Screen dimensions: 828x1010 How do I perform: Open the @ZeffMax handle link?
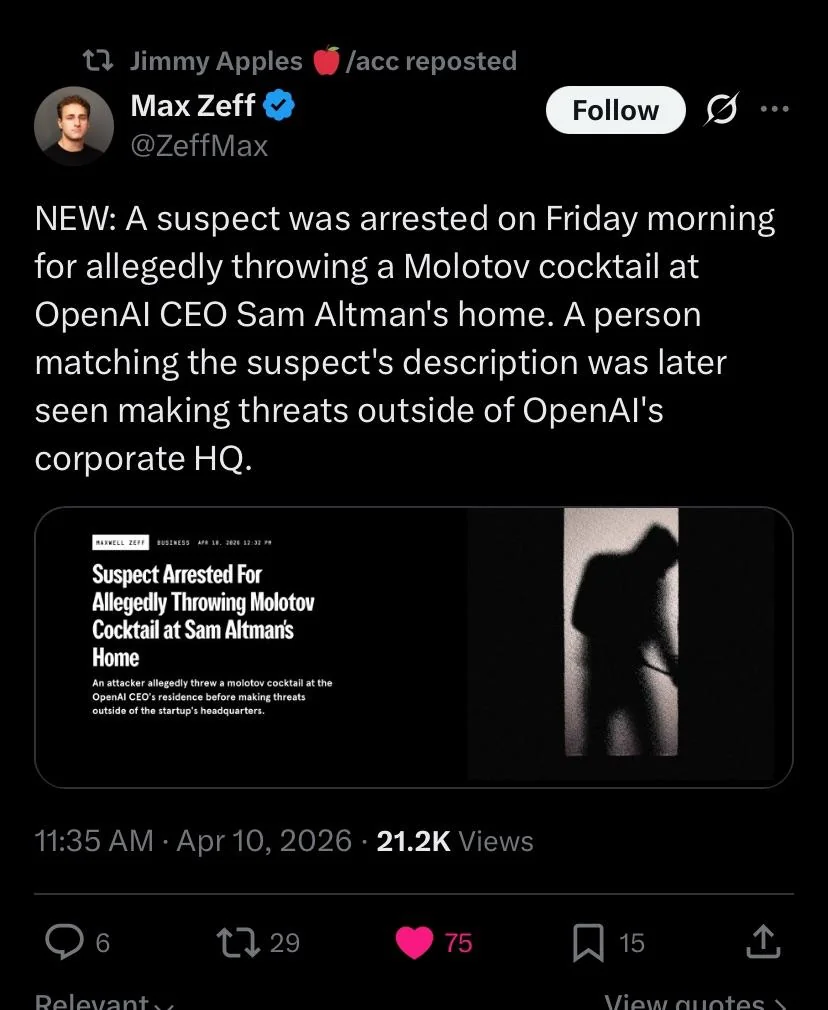pos(200,146)
